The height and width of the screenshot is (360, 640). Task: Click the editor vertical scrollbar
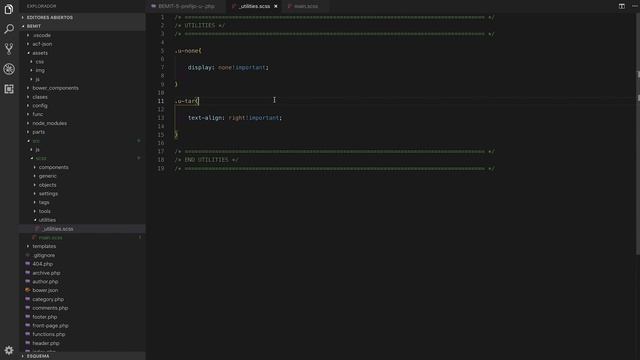(638, 135)
